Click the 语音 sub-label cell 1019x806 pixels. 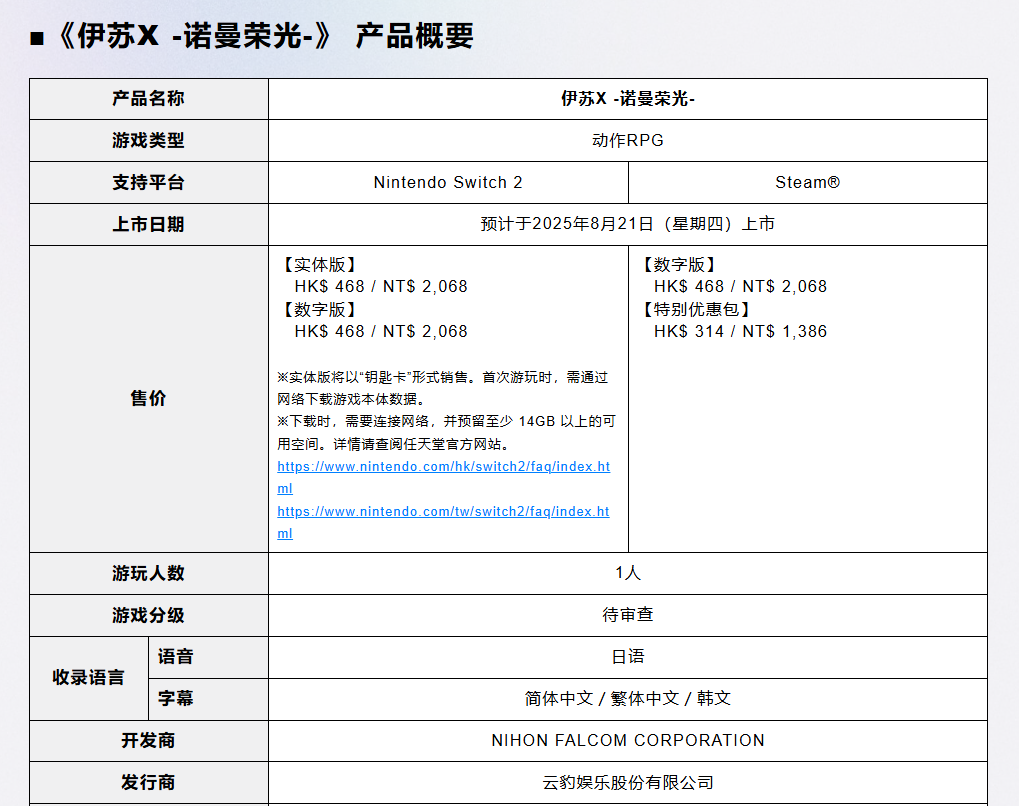click(x=208, y=657)
